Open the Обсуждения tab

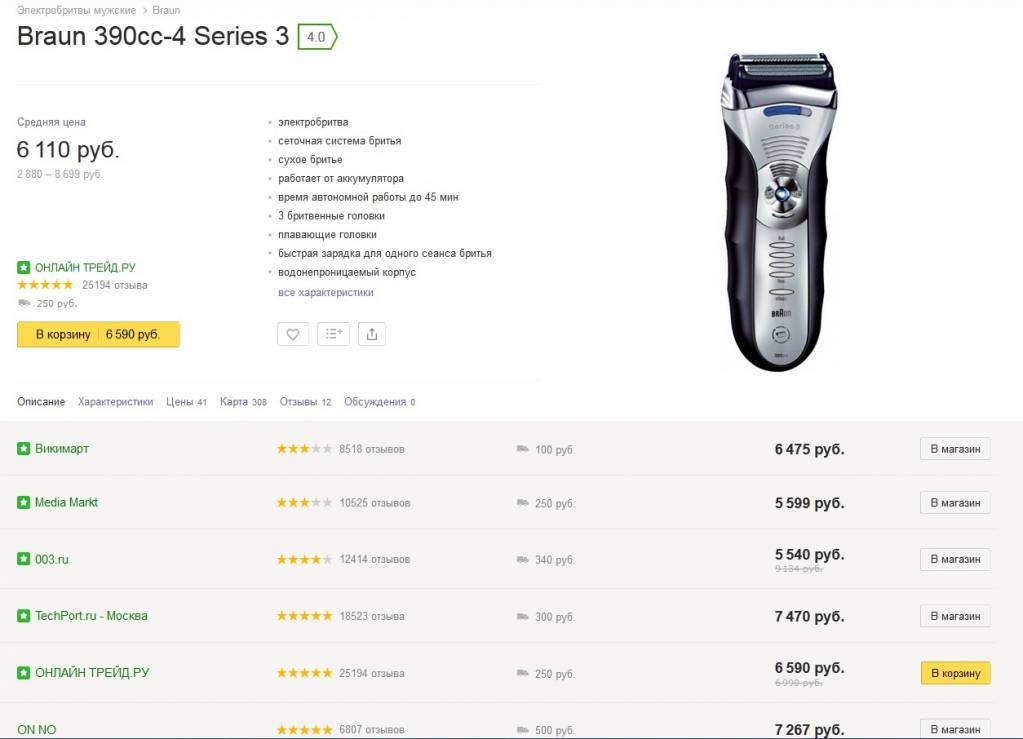pos(379,402)
